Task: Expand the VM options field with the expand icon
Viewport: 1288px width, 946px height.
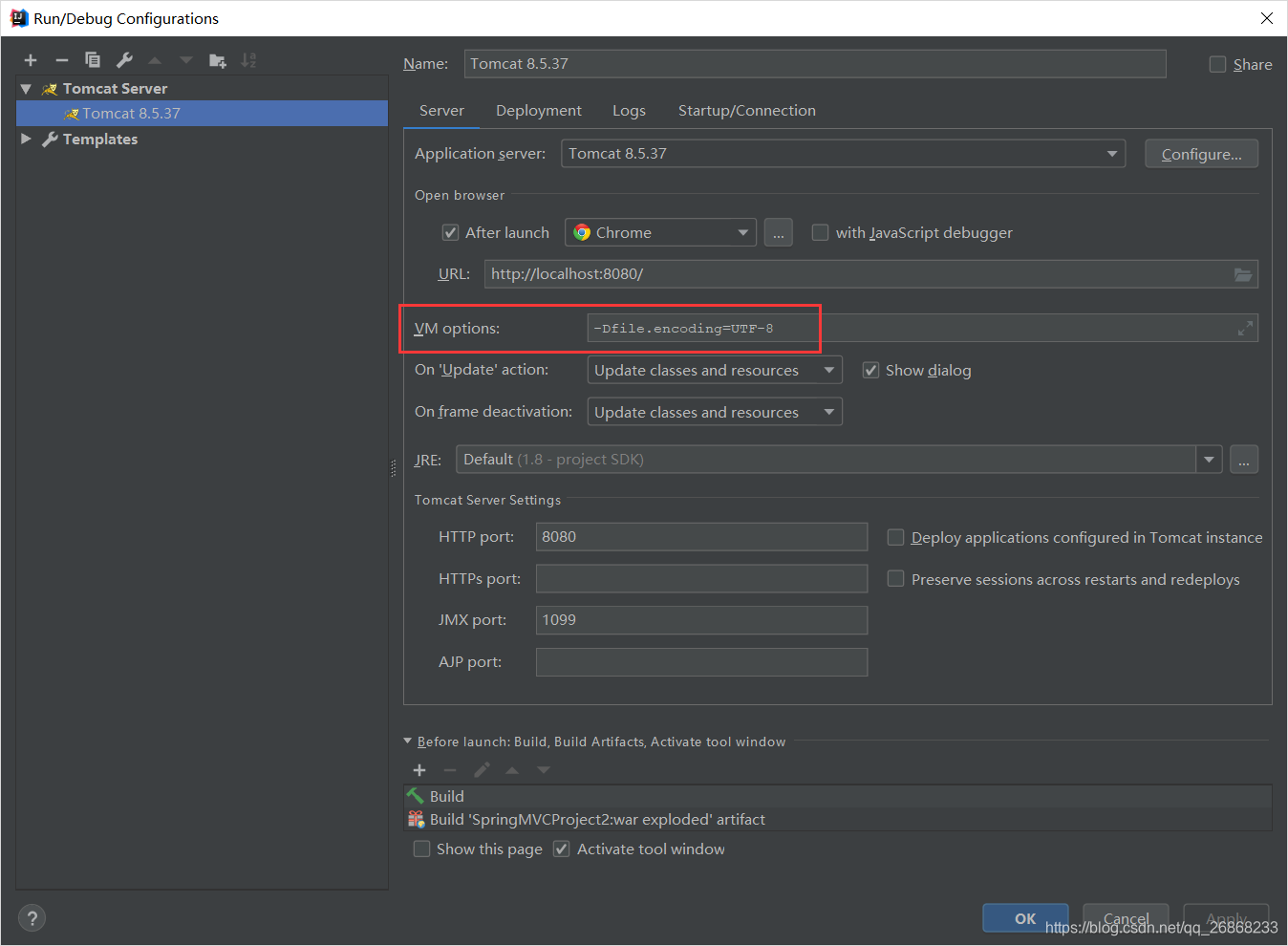Action: click(x=1245, y=329)
